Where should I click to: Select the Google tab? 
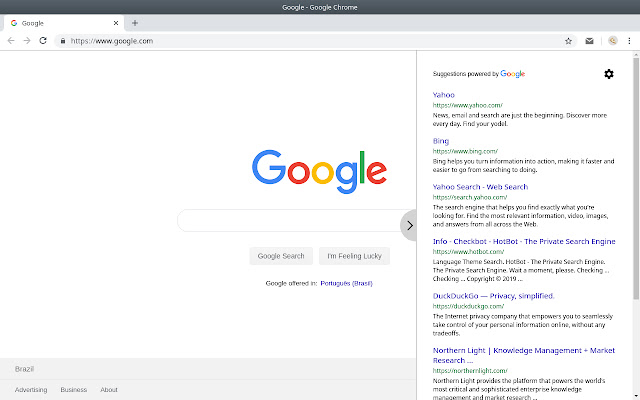pyautogui.click(x=64, y=23)
